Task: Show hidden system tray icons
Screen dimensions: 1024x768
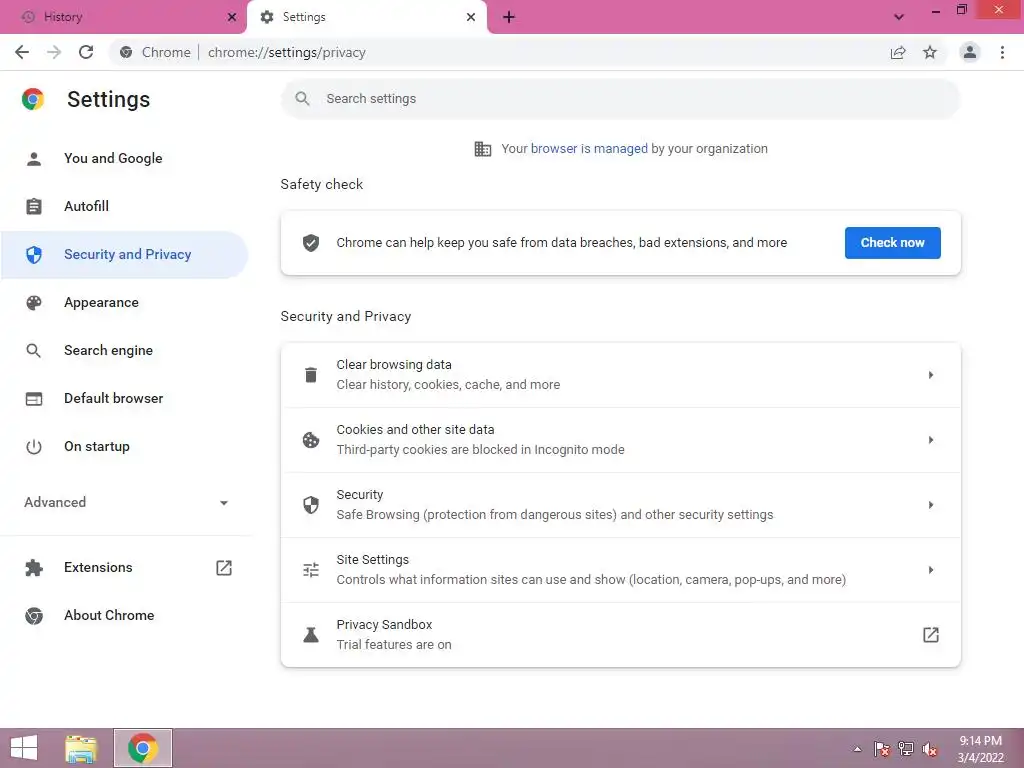Action: pos(857,749)
